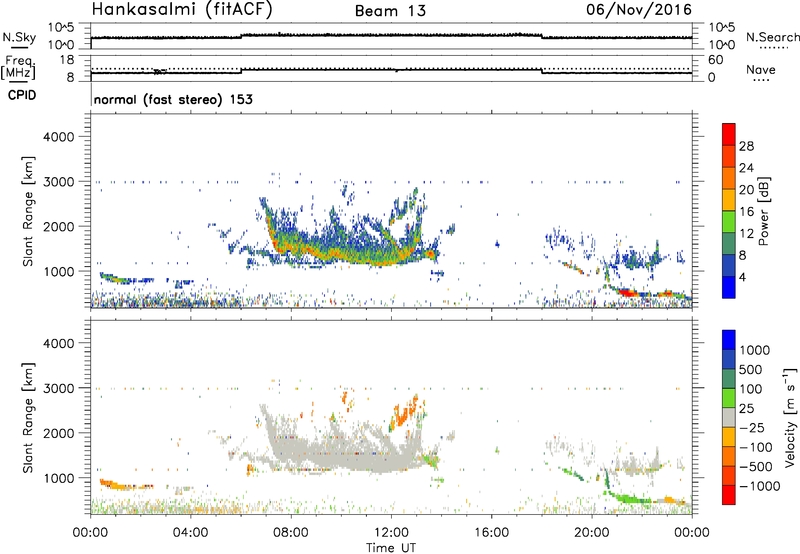This screenshot has width=800, height=554.
Task: Select the 12 label on Power colorbar
Action: [x=746, y=234]
